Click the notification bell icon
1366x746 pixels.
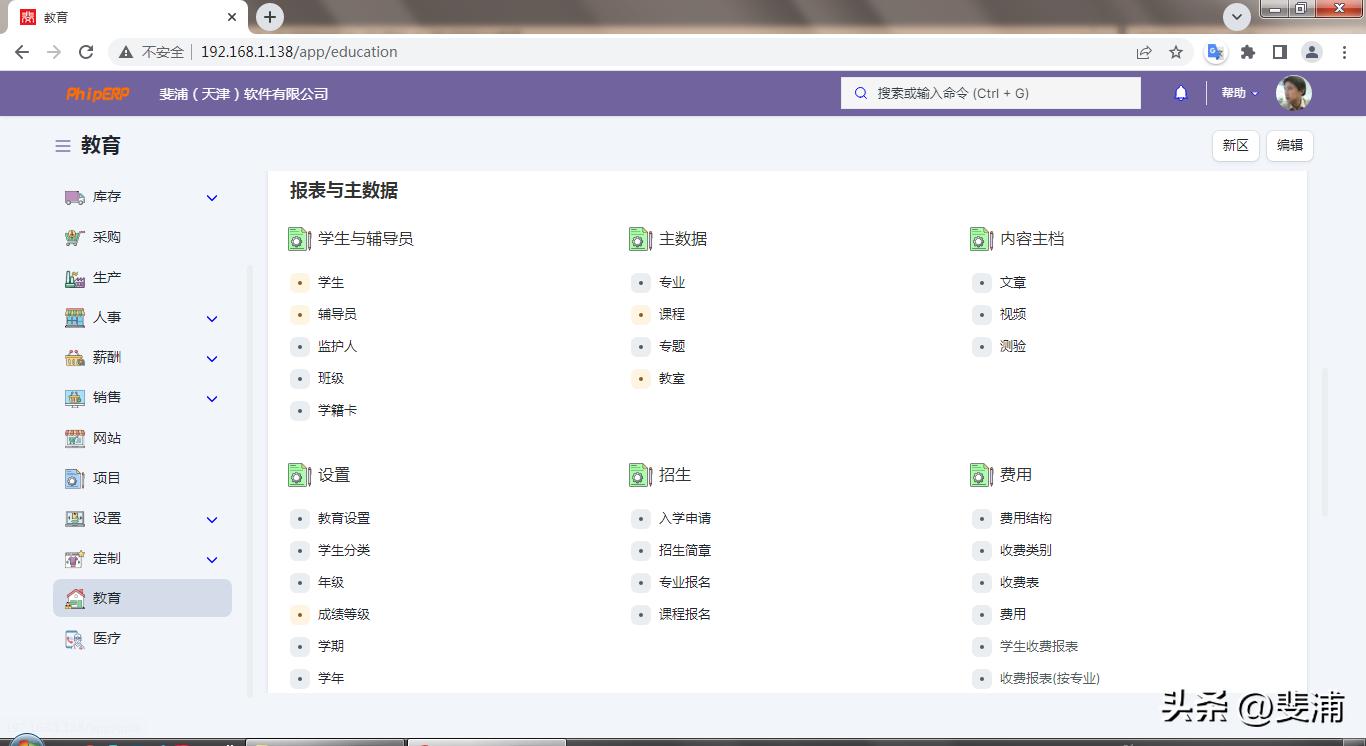(x=1180, y=93)
